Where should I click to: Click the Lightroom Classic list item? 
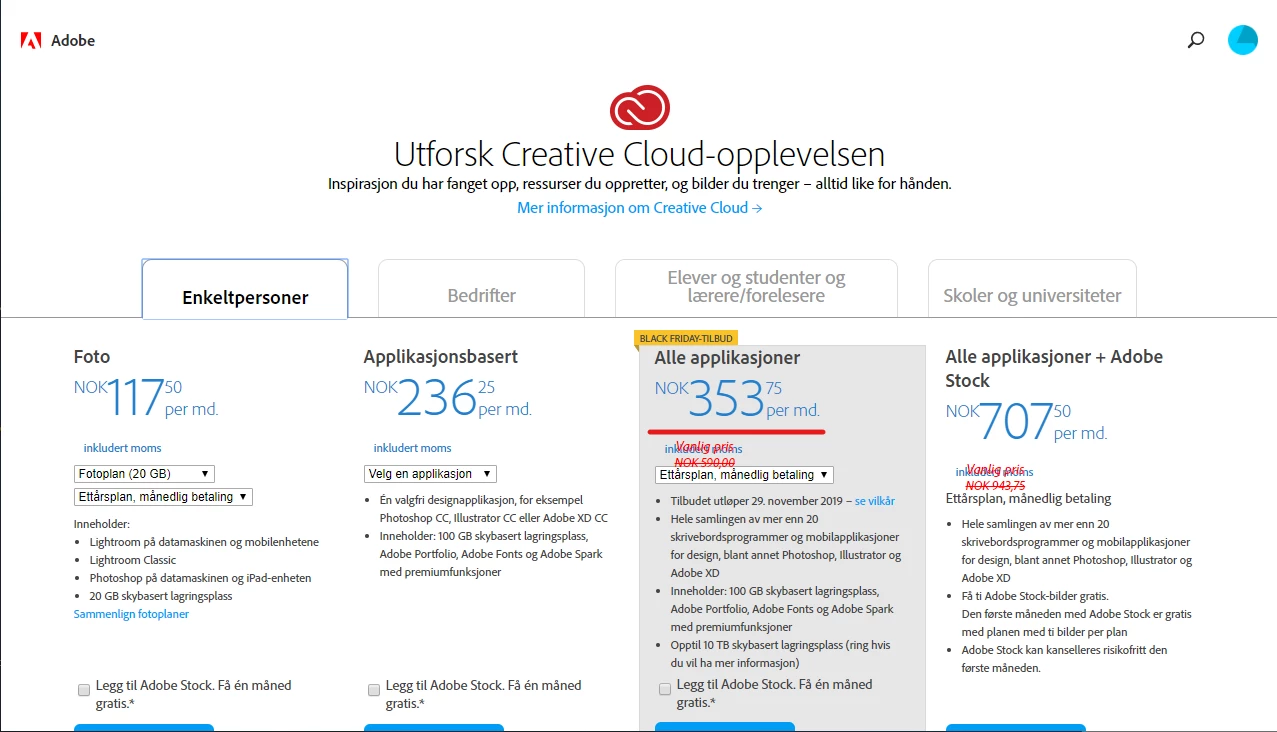133,560
